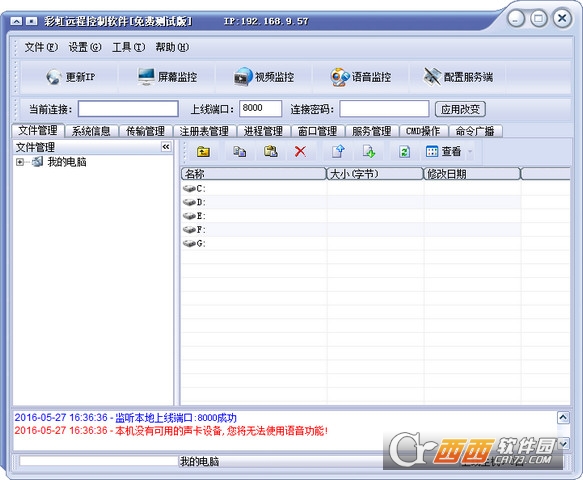Expand the 查看 dropdown arrow

tap(470, 152)
